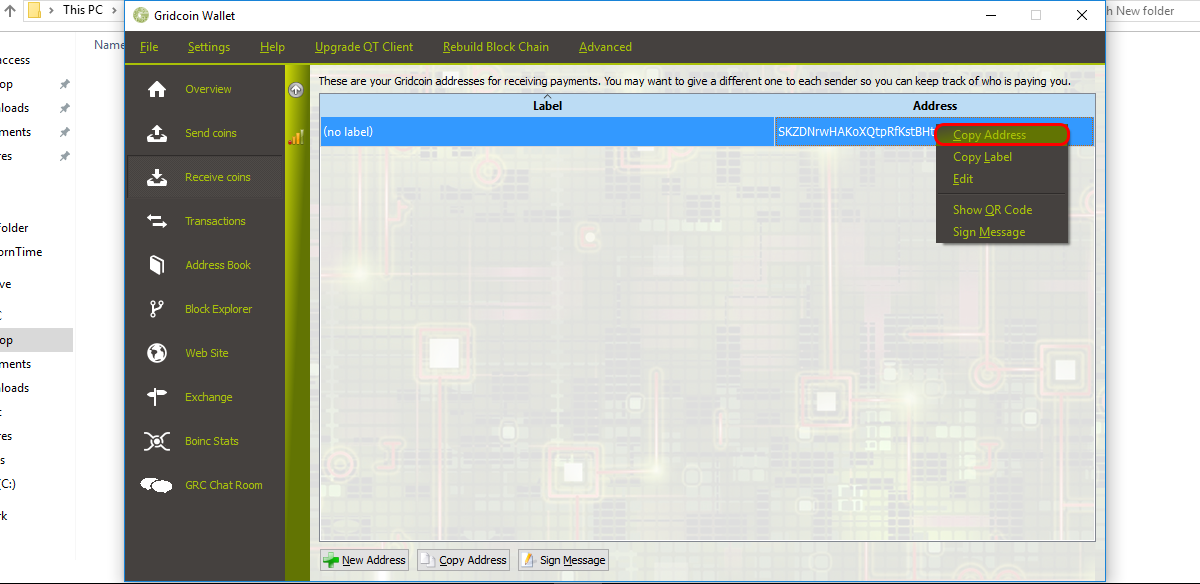Go to the Send coins page
The height and width of the screenshot is (584, 1200).
205,133
